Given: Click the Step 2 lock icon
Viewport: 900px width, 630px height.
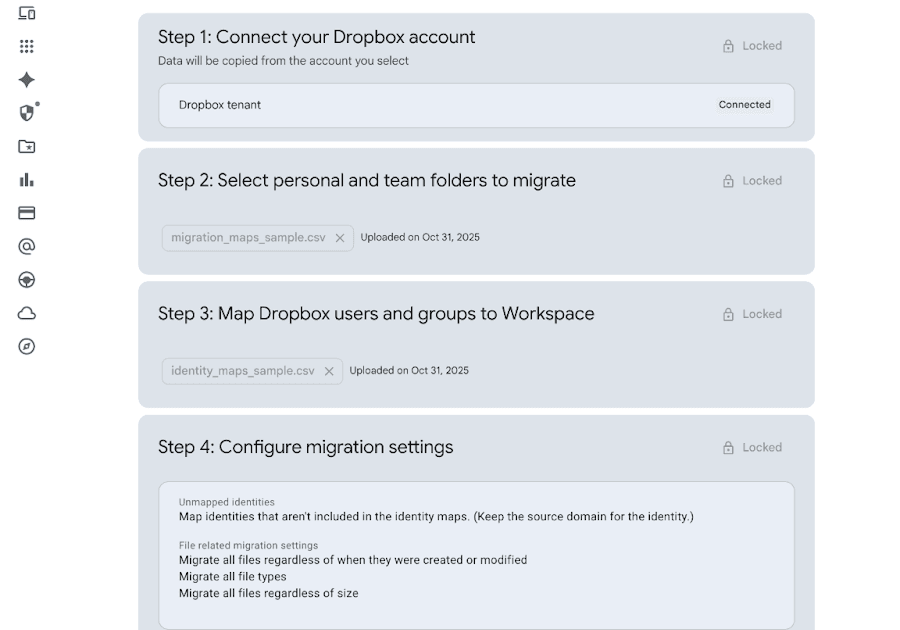Looking at the screenshot, I should [x=728, y=181].
